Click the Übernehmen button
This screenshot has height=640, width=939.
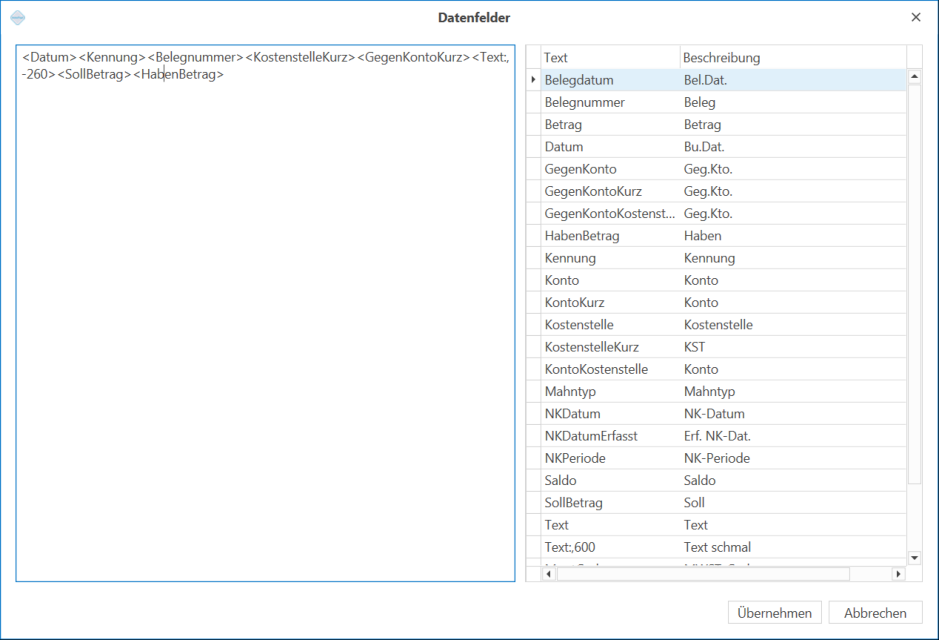click(x=774, y=612)
